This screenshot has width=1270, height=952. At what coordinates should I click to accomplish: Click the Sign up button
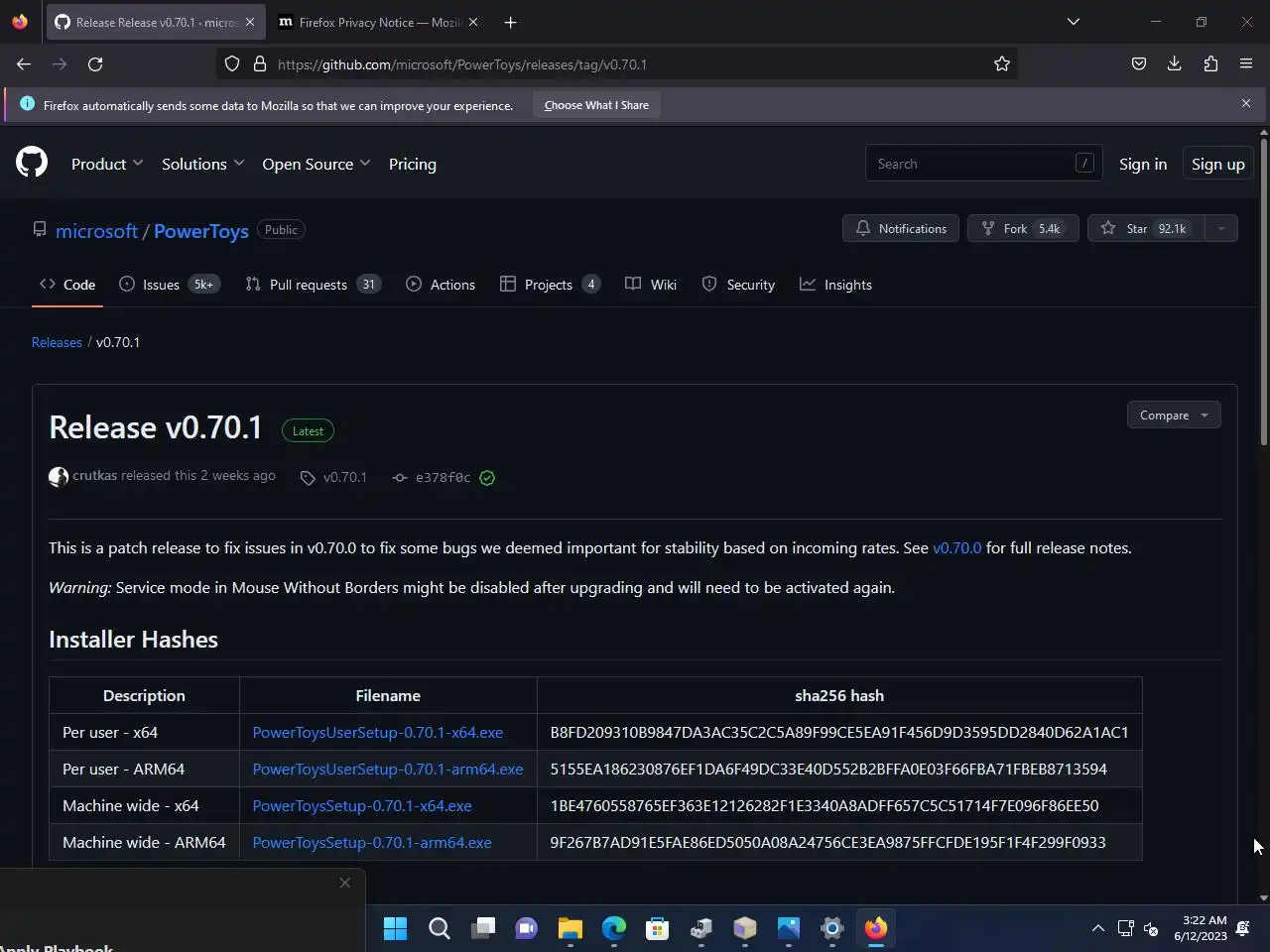click(1218, 165)
